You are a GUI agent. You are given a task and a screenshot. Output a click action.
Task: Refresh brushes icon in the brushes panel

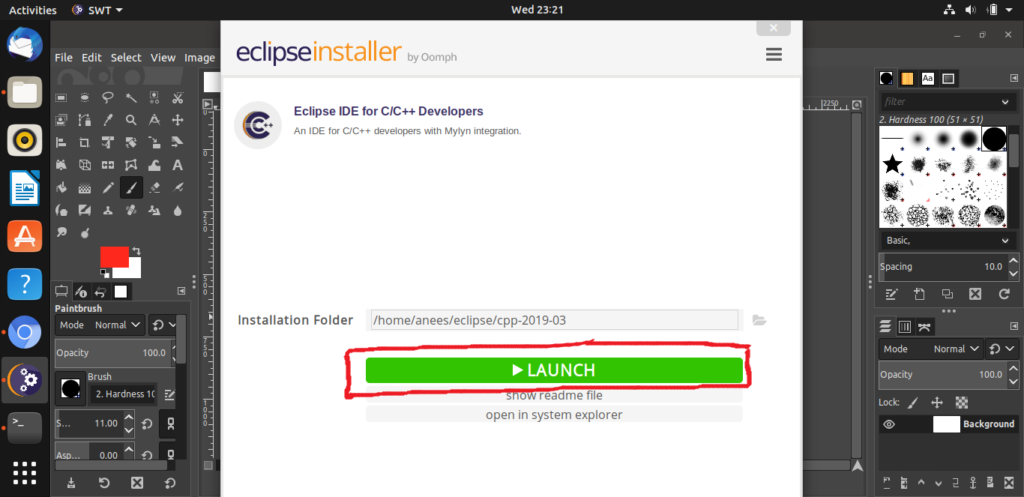[1004, 294]
